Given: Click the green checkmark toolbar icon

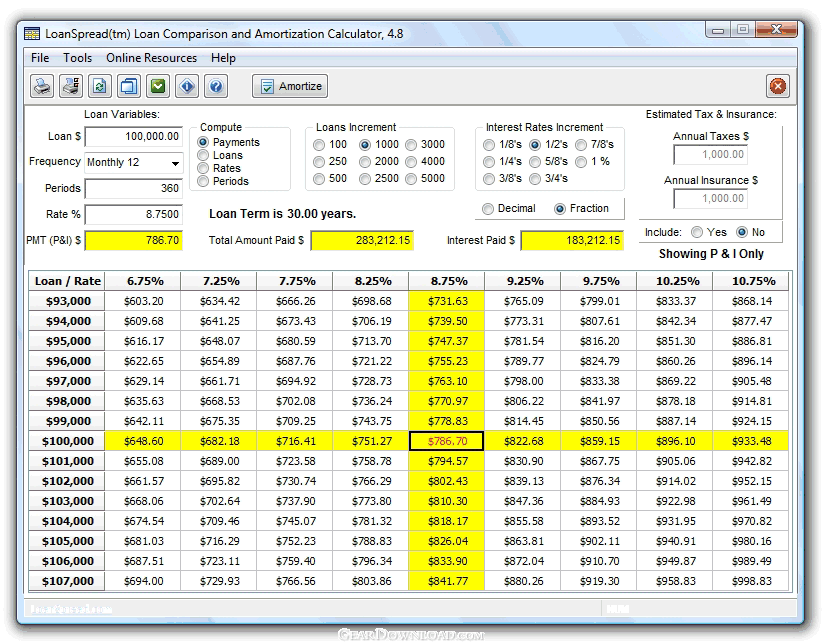Looking at the screenshot, I should click(158, 86).
